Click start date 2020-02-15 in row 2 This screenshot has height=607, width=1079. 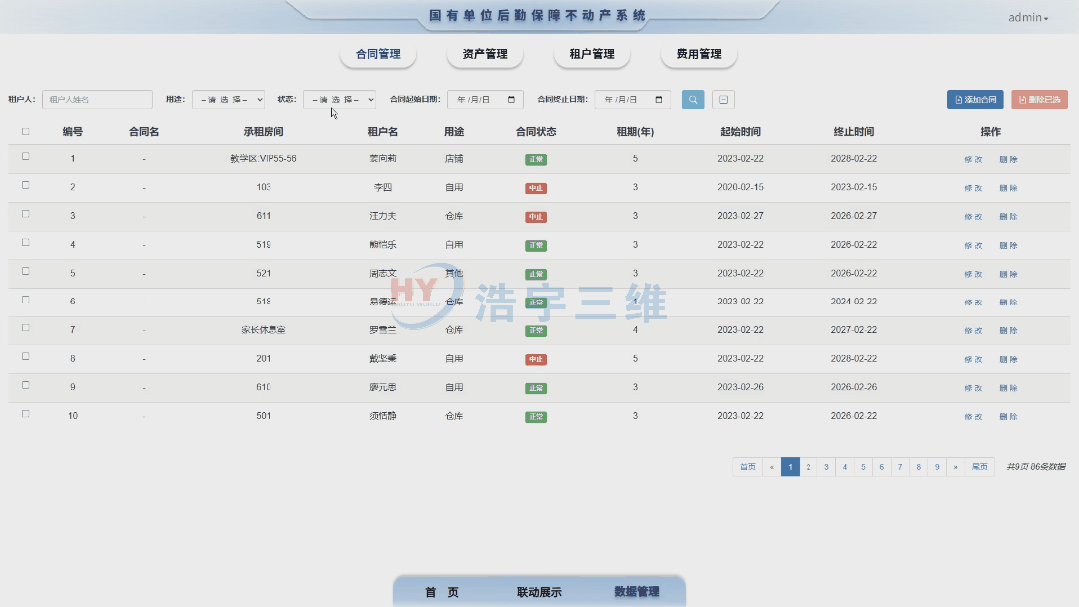pos(740,187)
